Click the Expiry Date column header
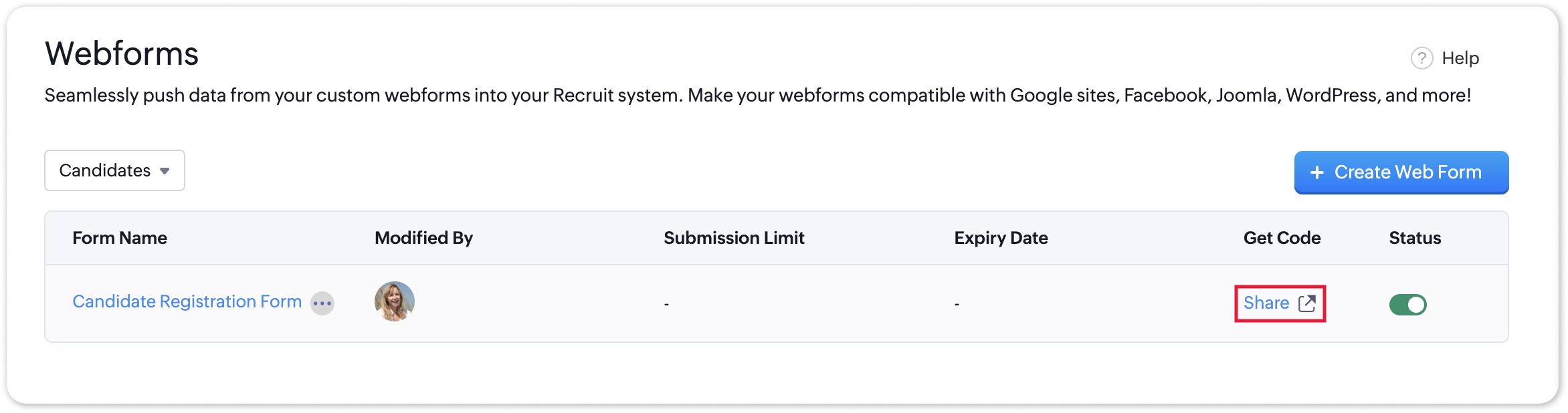Viewport: 1568px width, 413px height. pyautogui.click(x=1001, y=238)
